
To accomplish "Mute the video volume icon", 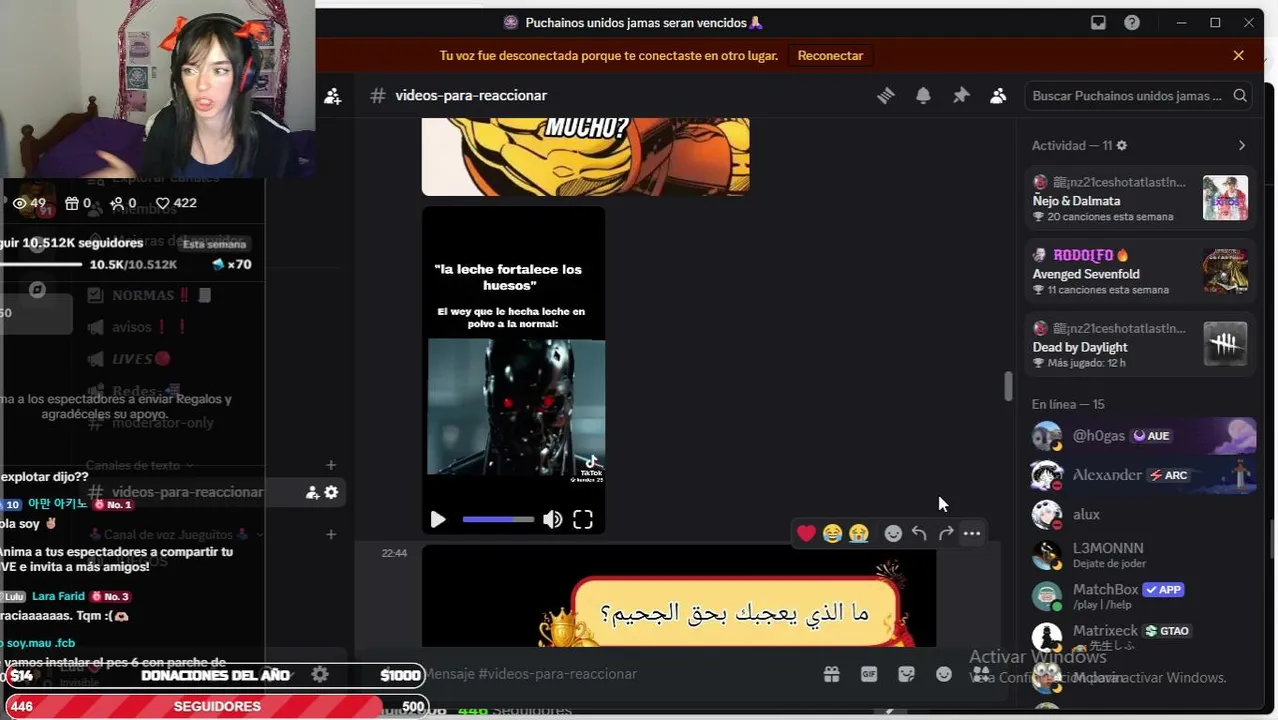I will [x=552, y=519].
